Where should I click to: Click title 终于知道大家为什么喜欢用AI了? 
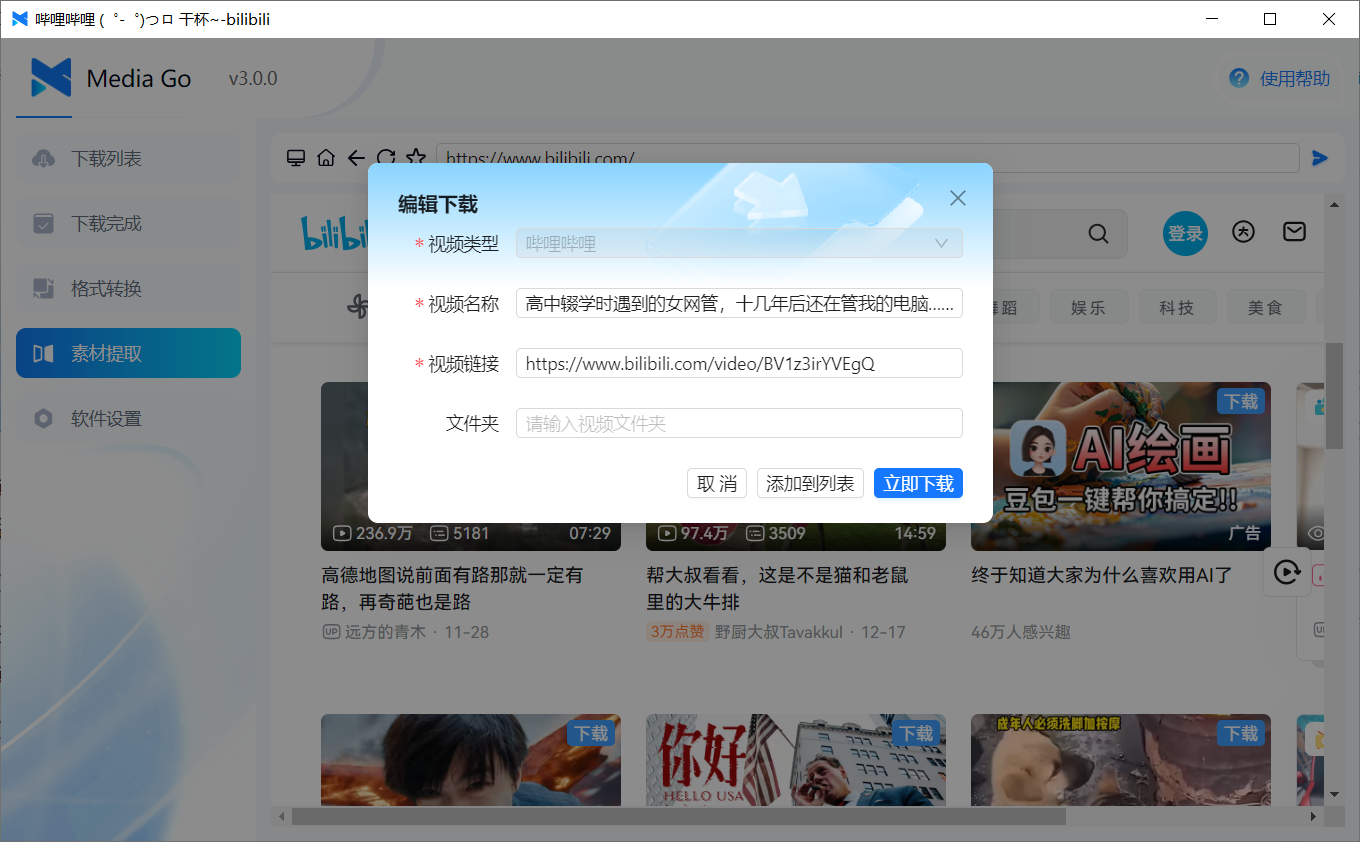point(1102,575)
